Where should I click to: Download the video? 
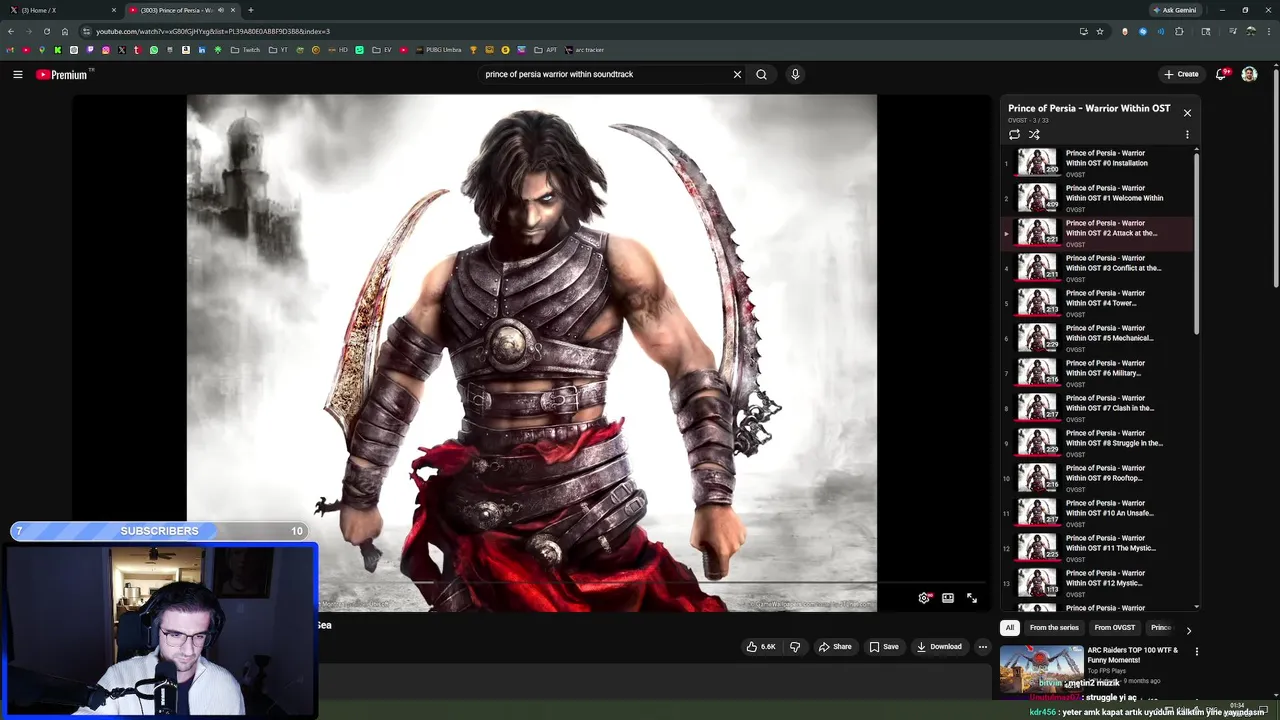939,647
